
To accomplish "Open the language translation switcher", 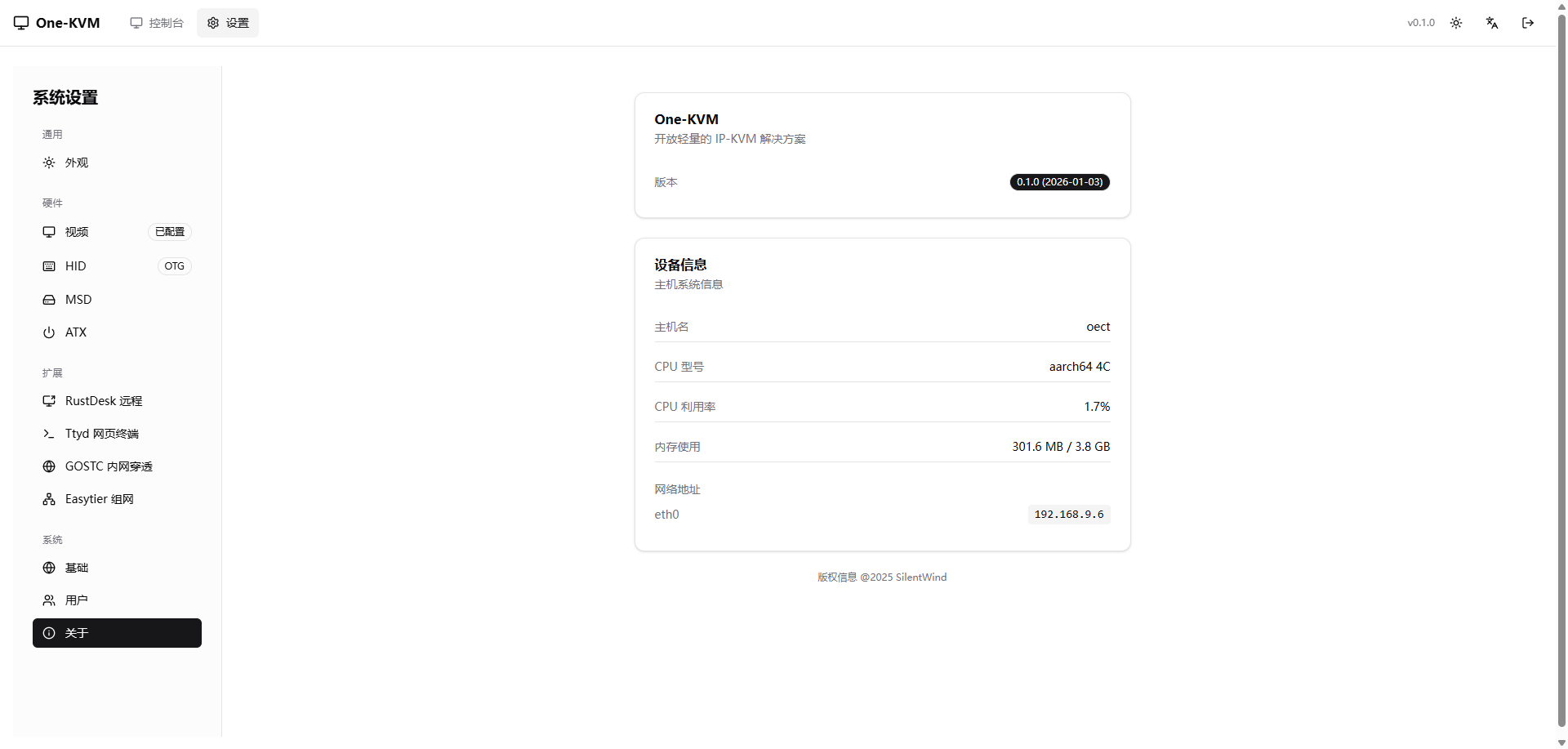I will 1492,23.
